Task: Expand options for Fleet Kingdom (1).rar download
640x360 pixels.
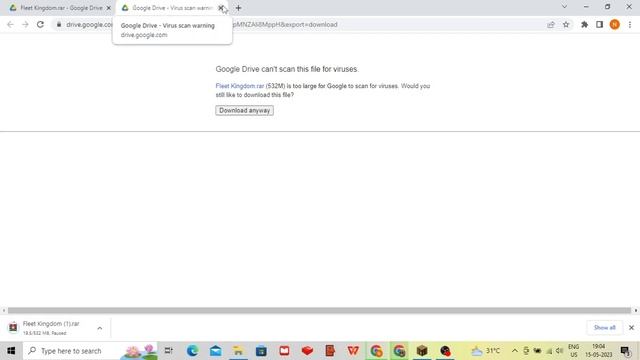Action: [100, 328]
